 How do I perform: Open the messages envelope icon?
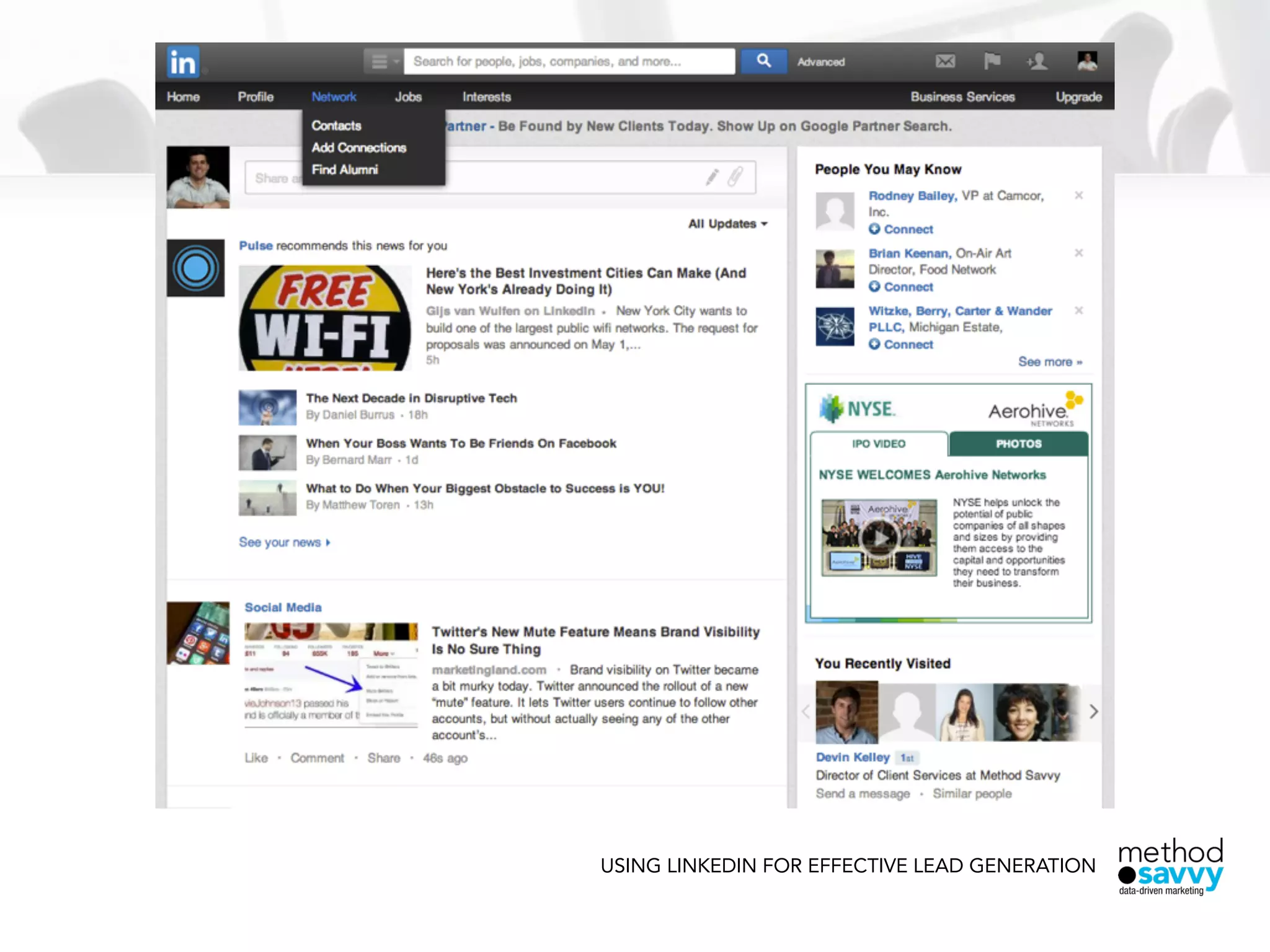pos(945,61)
